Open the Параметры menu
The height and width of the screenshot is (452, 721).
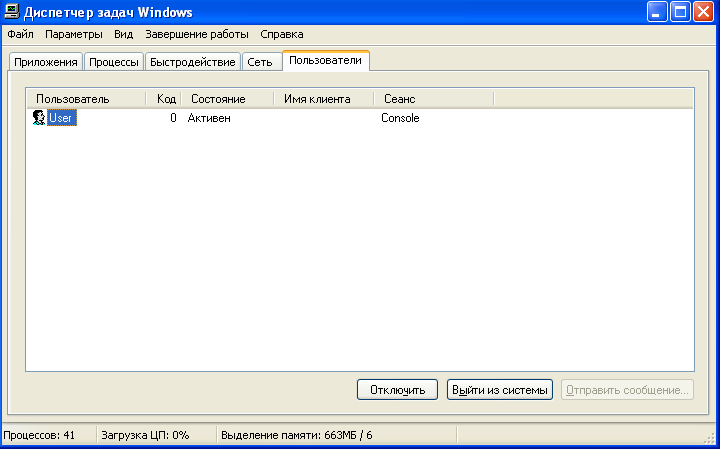pos(74,34)
